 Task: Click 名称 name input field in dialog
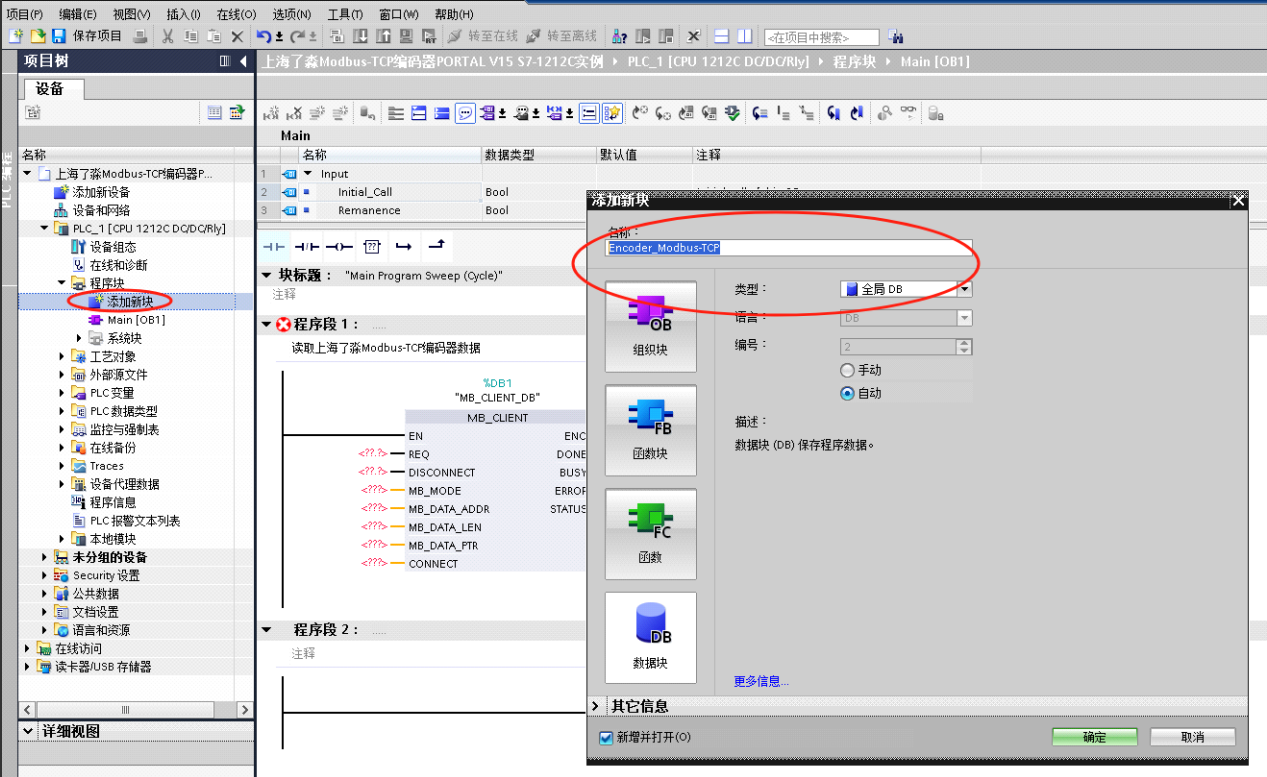(790, 247)
